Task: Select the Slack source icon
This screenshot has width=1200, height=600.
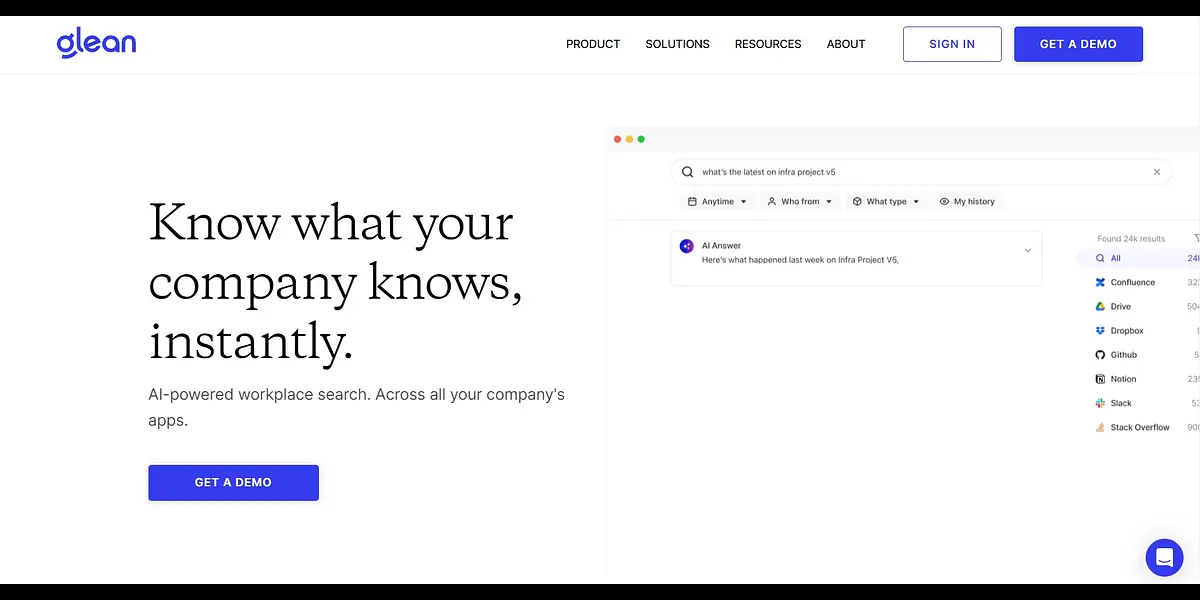Action: tap(1100, 403)
